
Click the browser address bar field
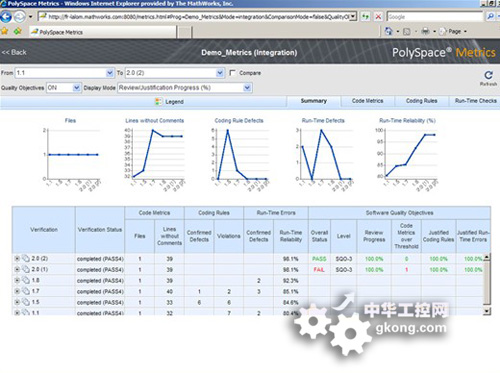point(198,17)
